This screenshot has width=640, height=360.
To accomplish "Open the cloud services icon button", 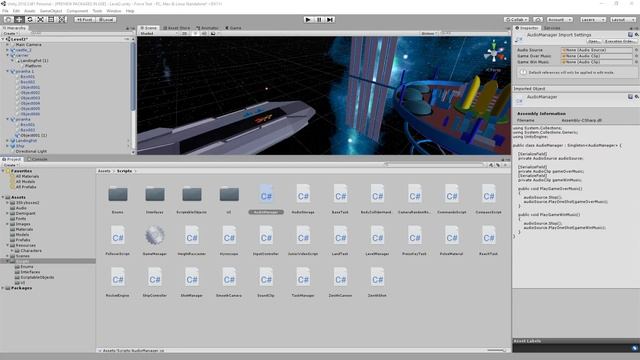I will (538, 20).
